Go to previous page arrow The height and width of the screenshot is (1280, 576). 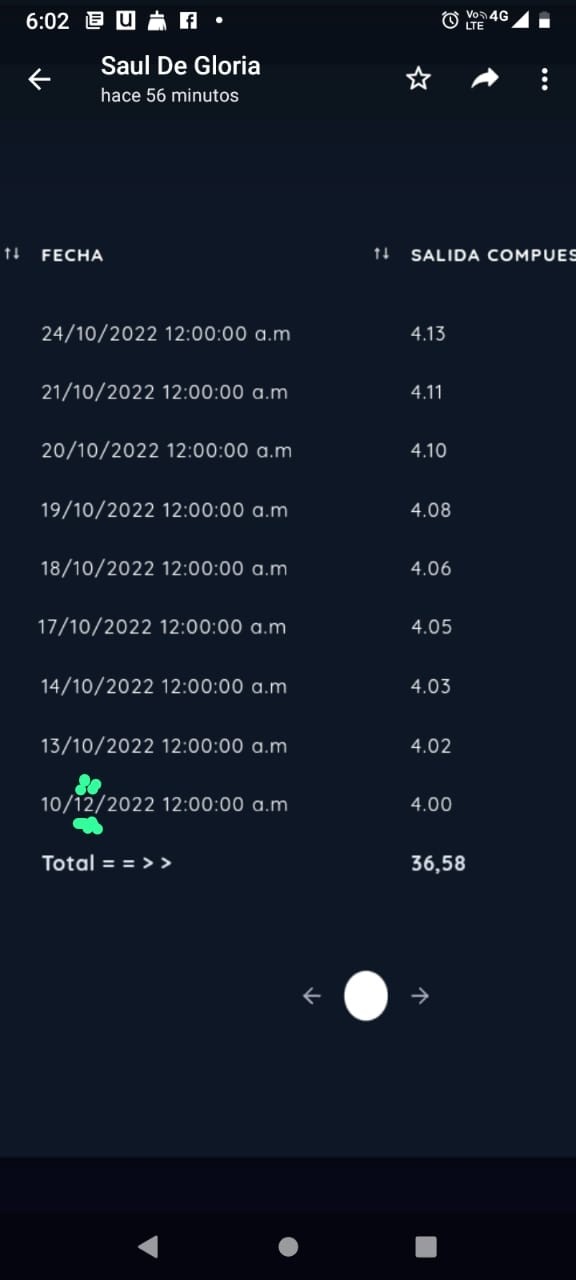coord(312,995)
